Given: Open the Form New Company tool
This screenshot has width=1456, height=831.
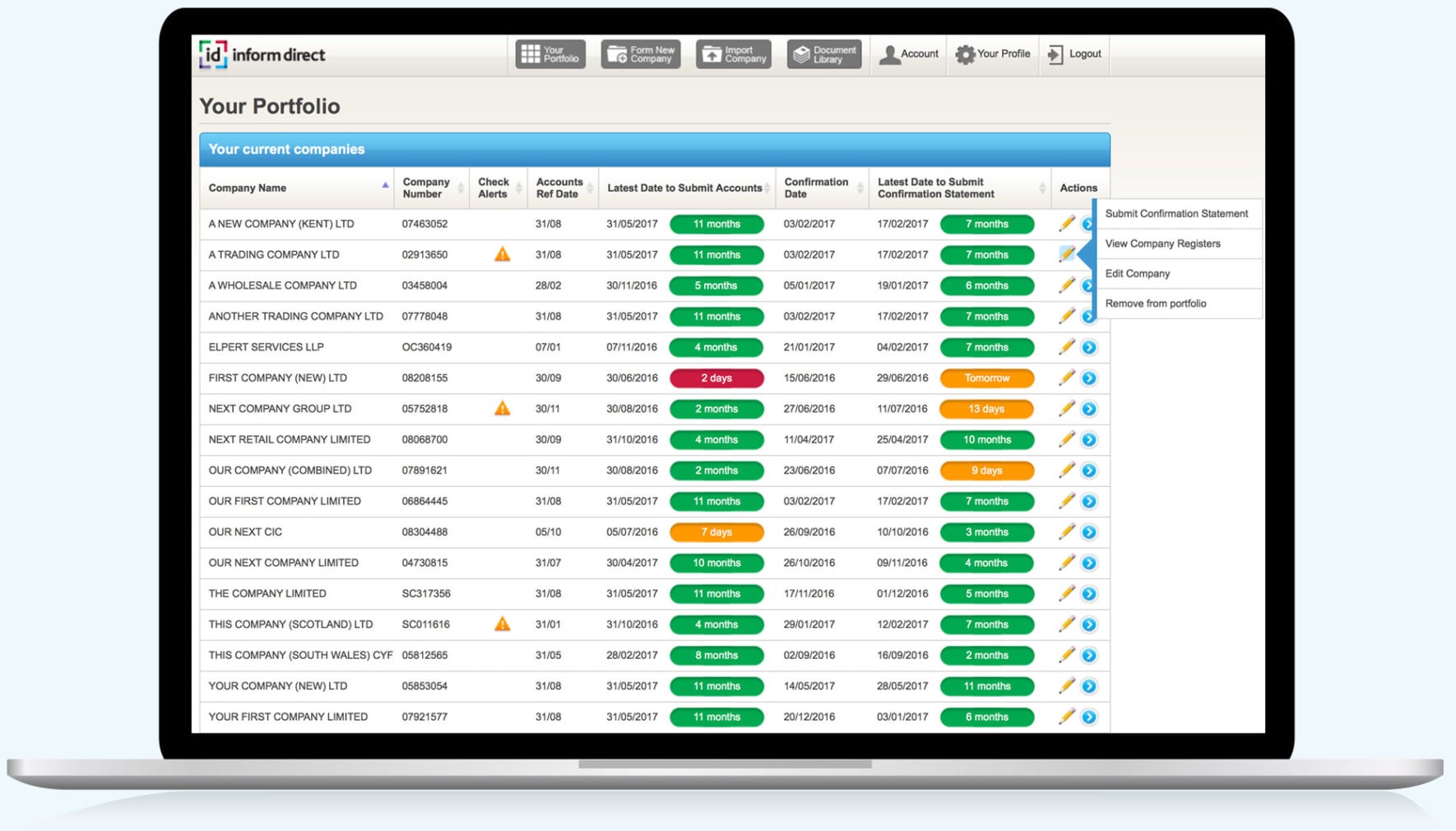Looking at the screenshot, I should 641,53.
